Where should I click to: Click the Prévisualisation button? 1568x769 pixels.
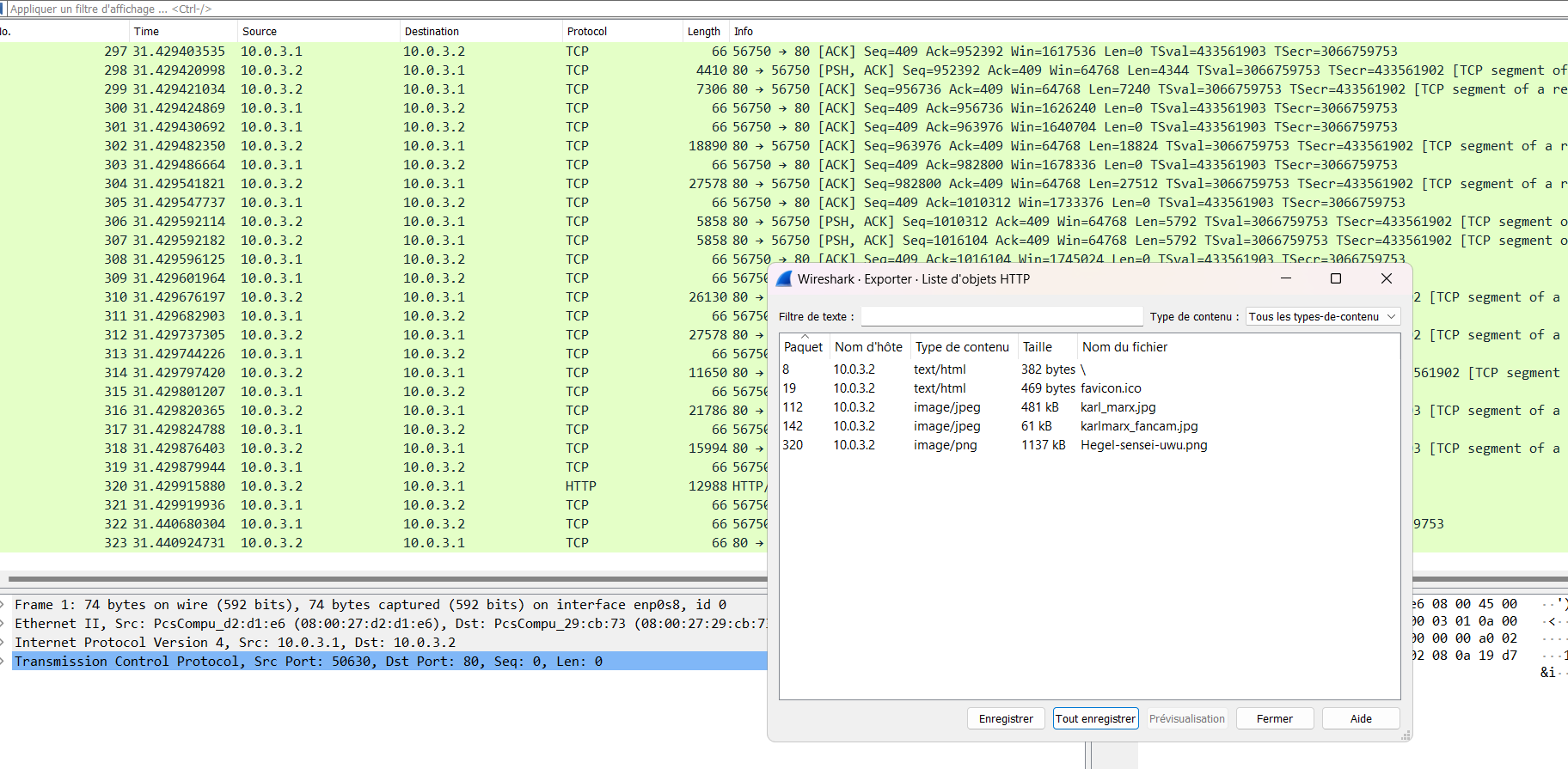pyautogui.click(x=1186, y=719)
